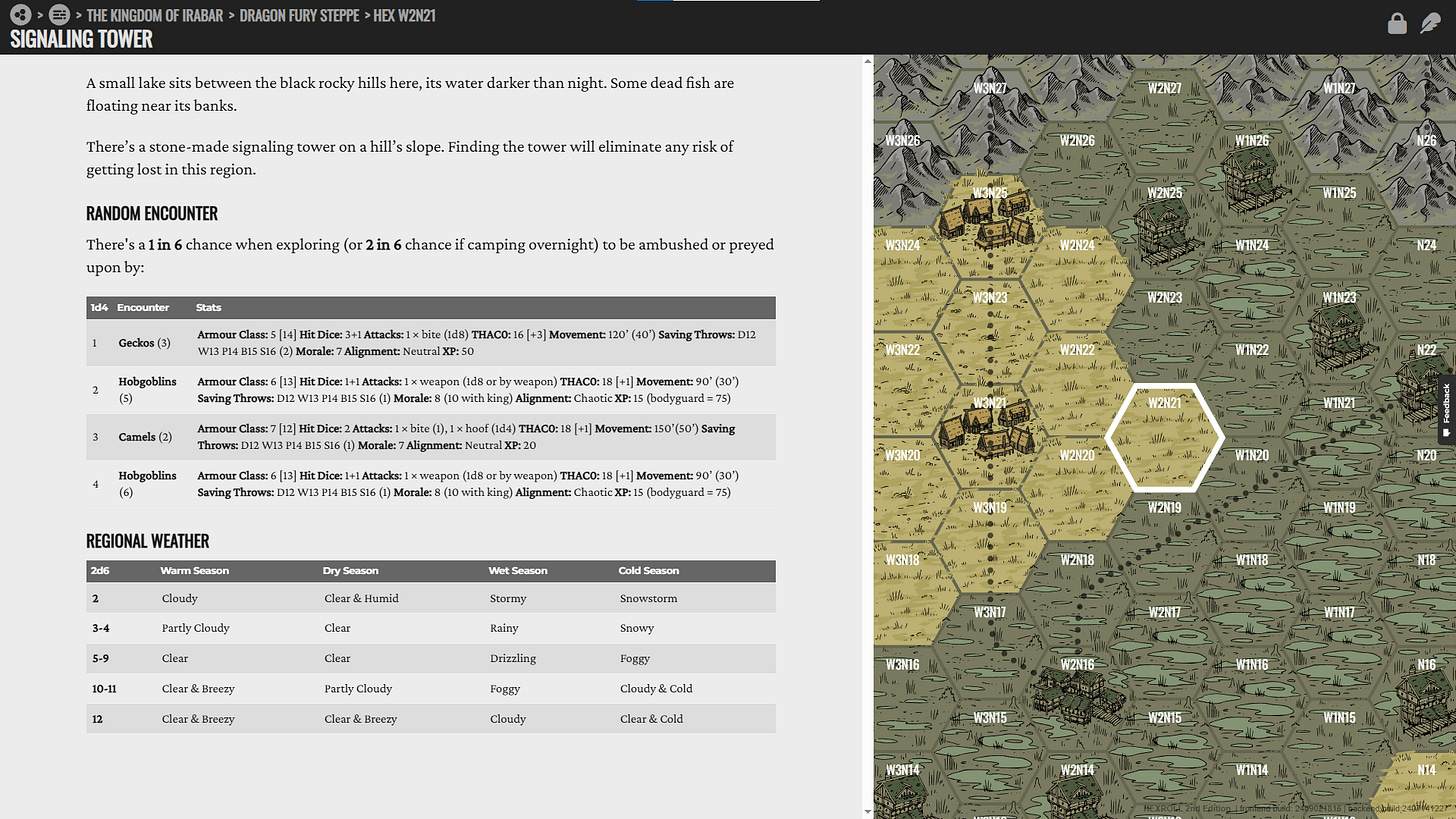1456x819 pixels.
Task: Click the Warm Season column header
Action: pyautogui.click(x=194, y=571)
